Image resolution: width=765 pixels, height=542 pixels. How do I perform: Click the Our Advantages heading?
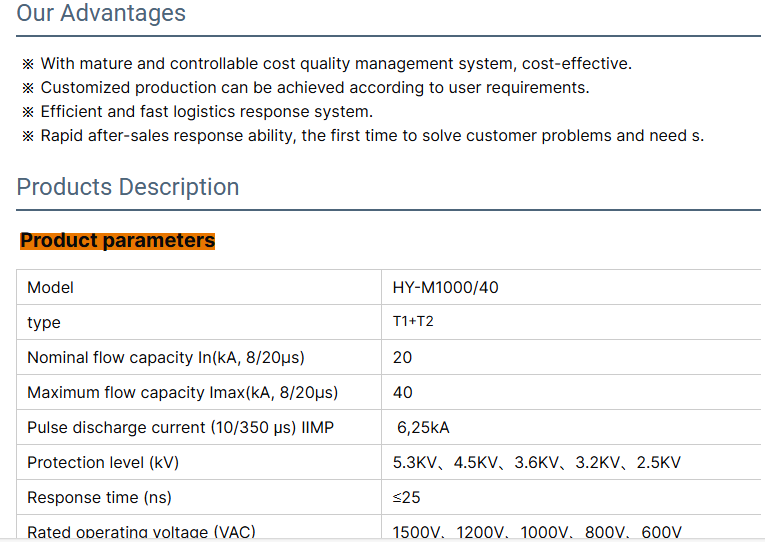point(101,14)
